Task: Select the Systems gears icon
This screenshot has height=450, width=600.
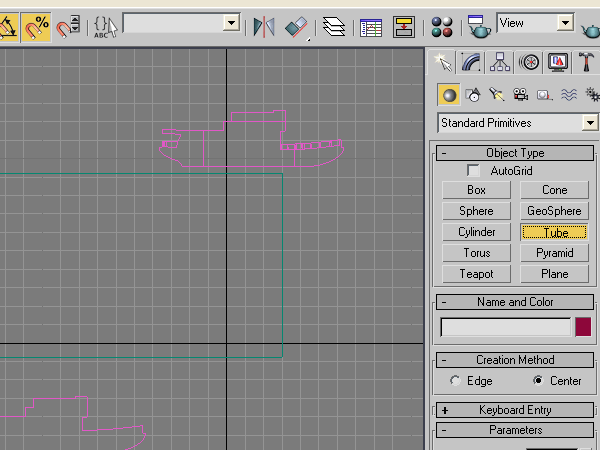Action: pos(592,95)
